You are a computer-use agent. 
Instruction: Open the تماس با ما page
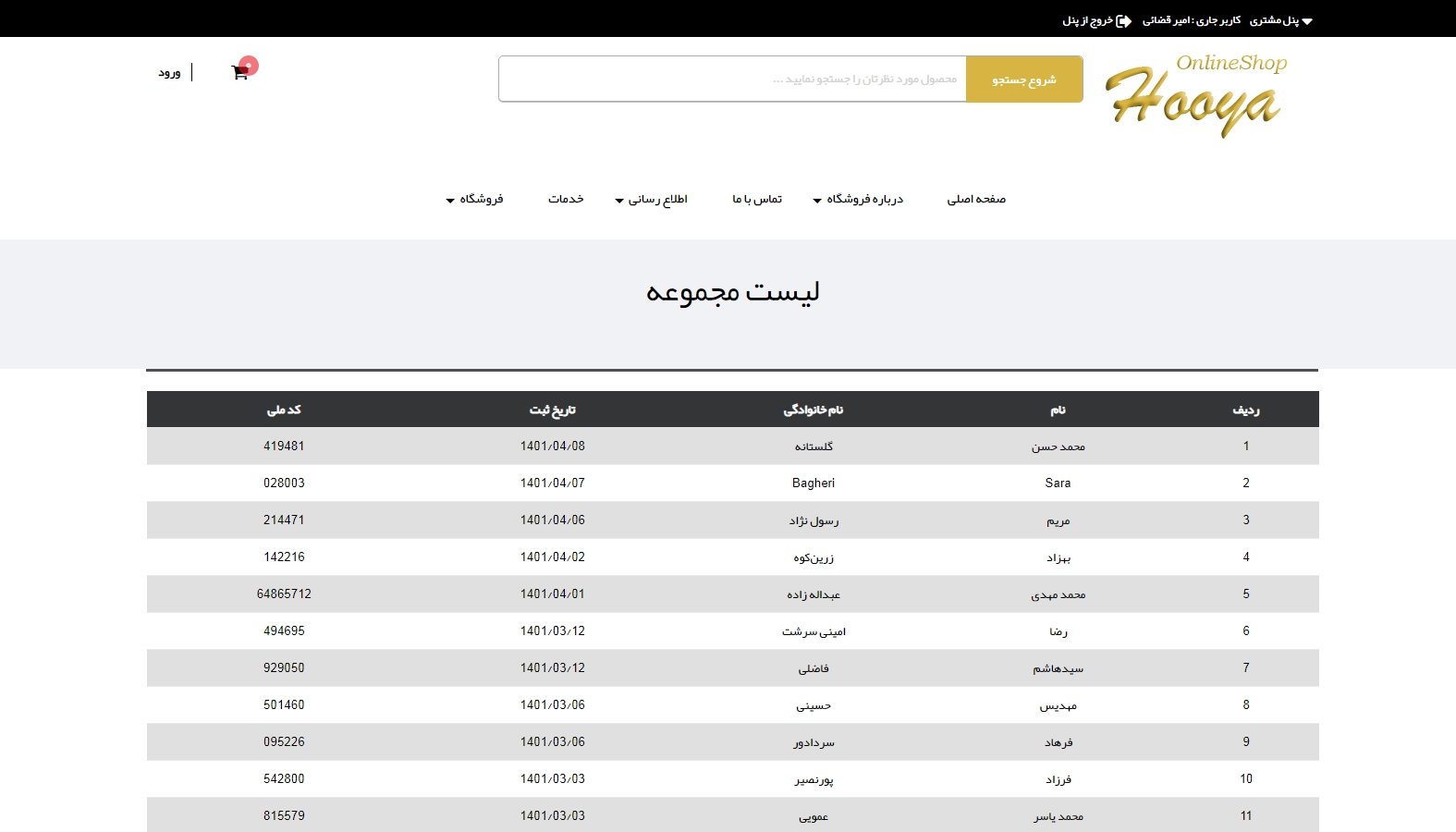tap(757, 200)
